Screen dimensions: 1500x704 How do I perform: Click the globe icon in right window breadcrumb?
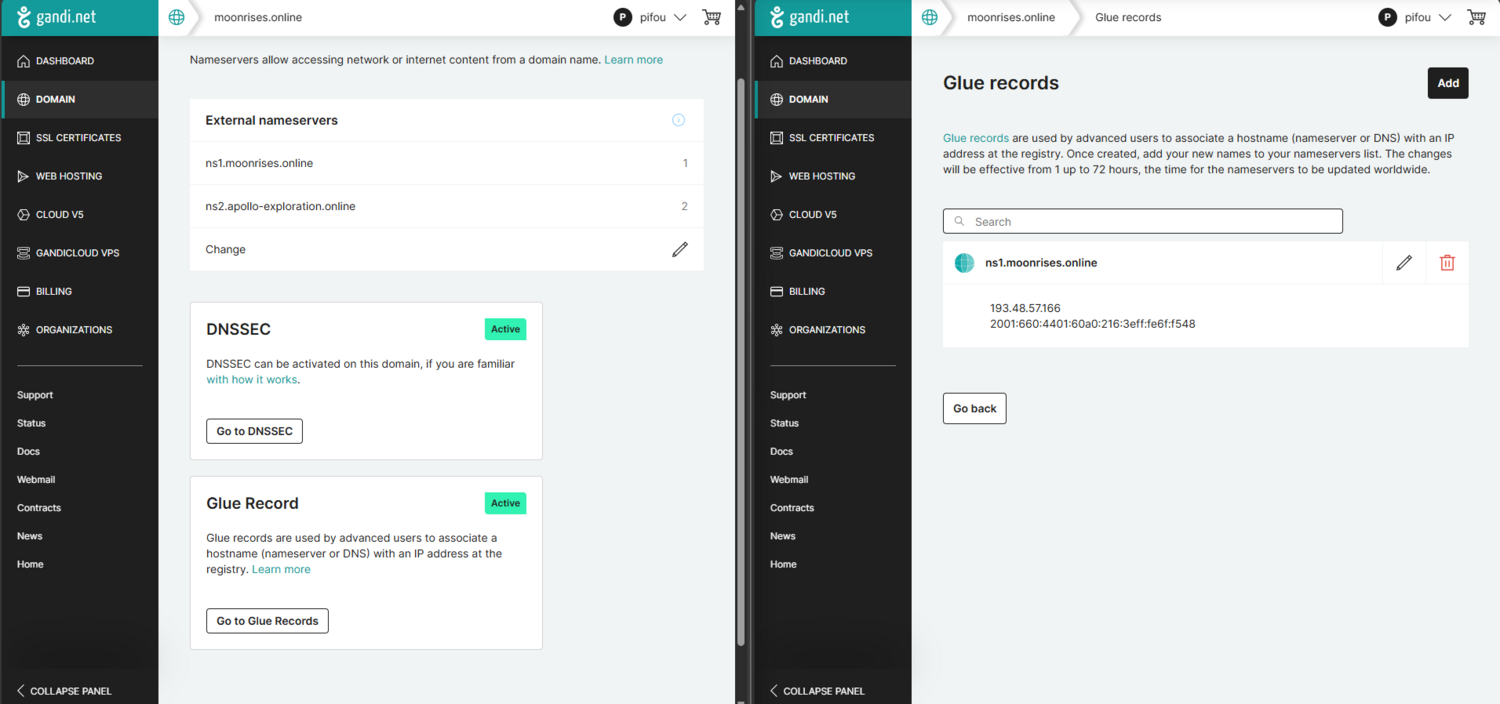[x=930, y=17]
